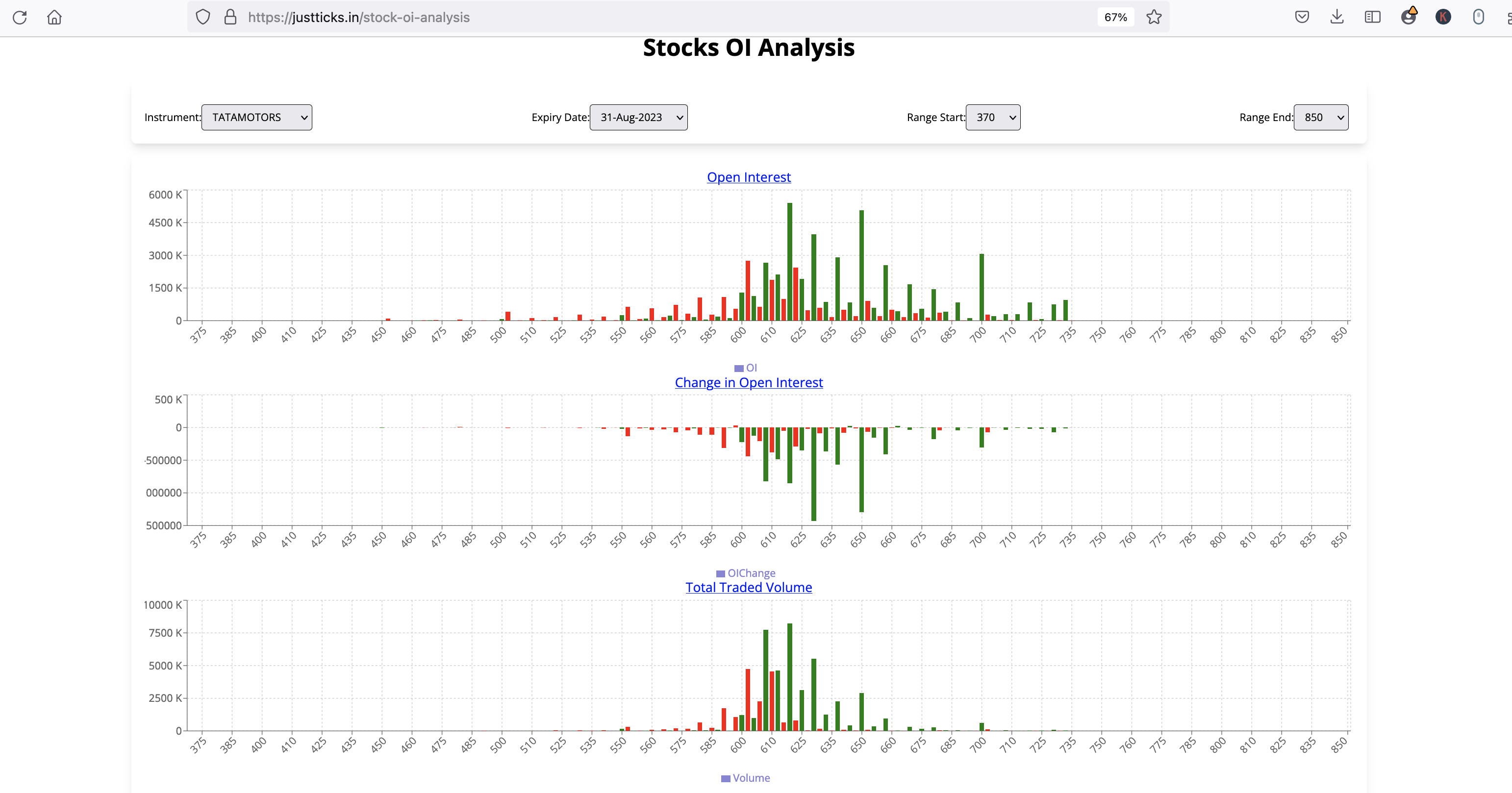
Task: Toggle the Volume legend series
Action: [745, 778]
